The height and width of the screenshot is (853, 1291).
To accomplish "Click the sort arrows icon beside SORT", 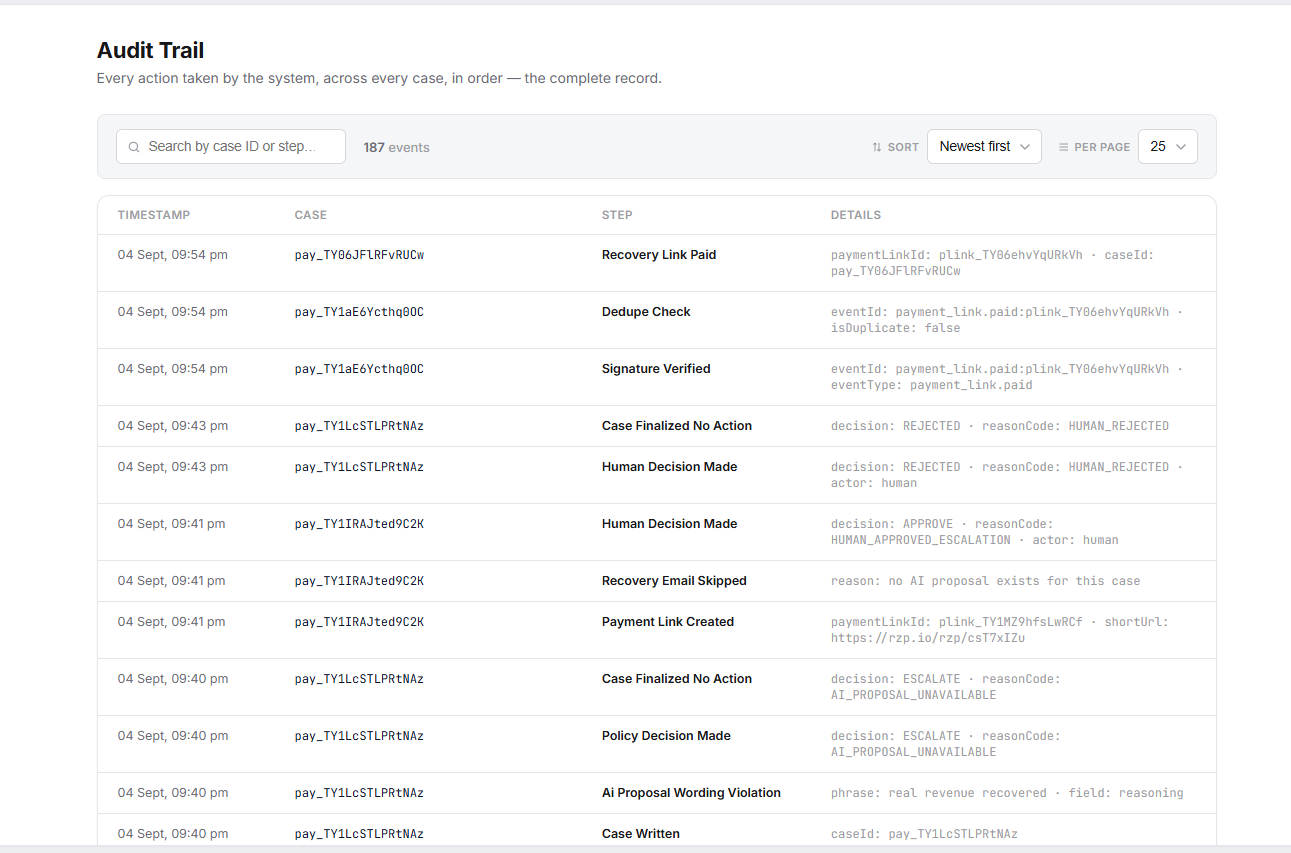I will click(x=877, y=147).
